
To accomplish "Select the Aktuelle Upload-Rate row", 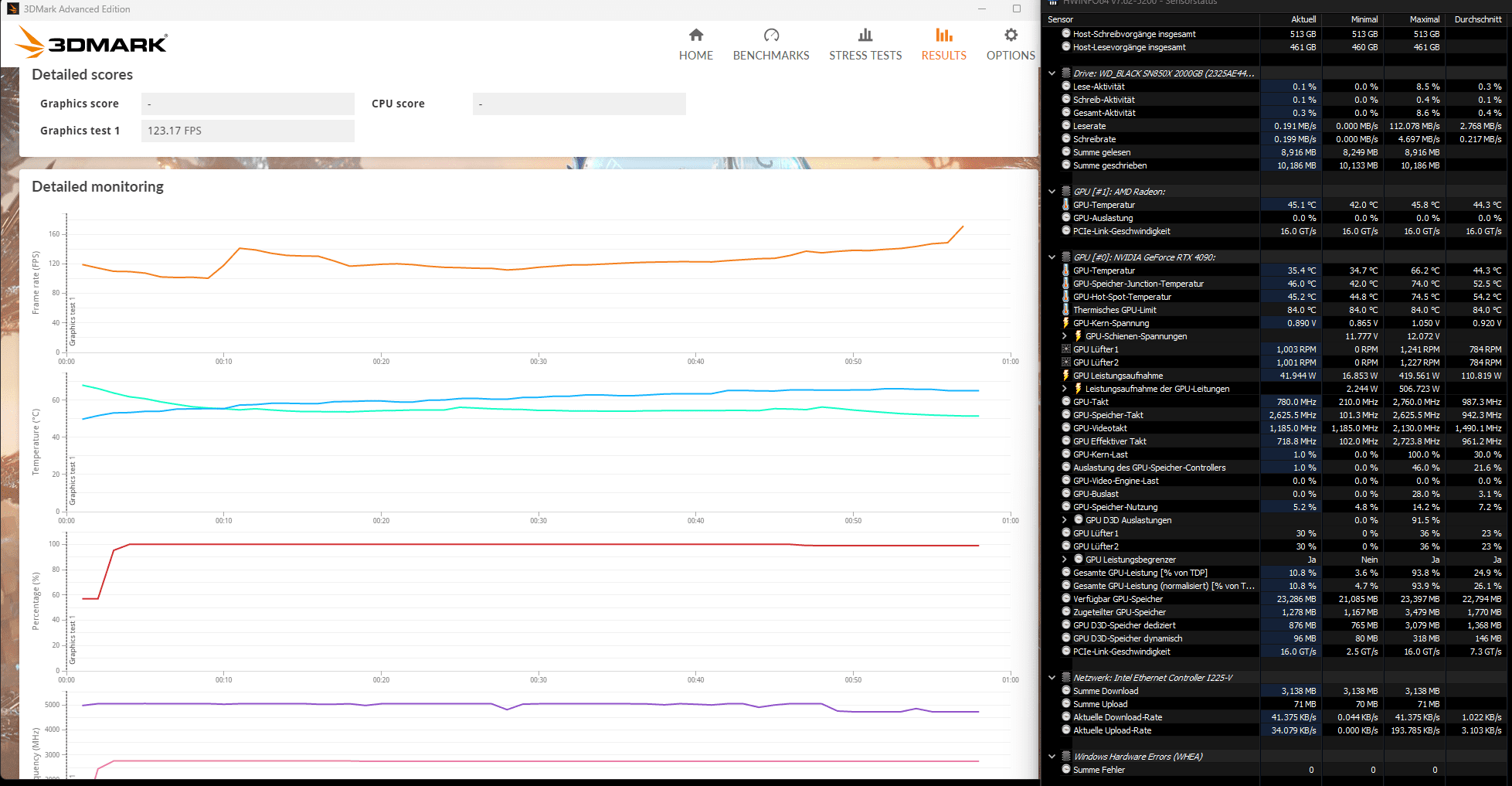I will pos(1276,730).
